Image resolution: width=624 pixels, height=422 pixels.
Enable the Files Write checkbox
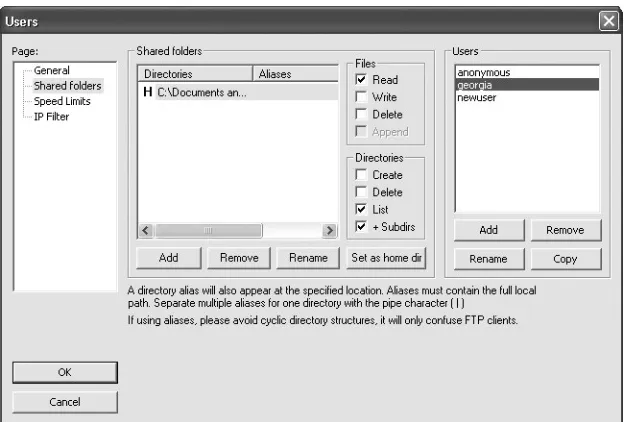[361, 97]
